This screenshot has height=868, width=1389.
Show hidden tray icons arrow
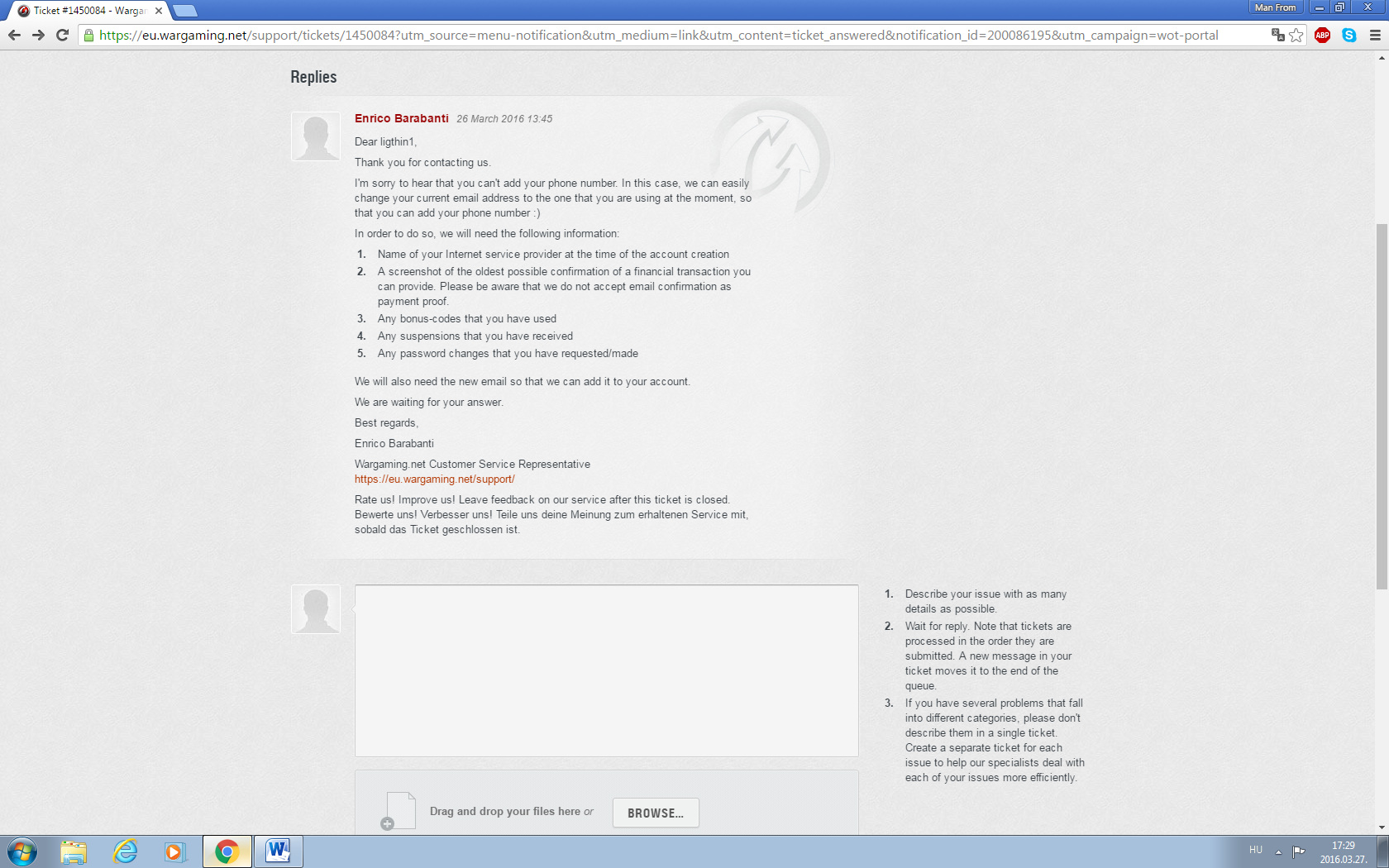pos(1278,851)
